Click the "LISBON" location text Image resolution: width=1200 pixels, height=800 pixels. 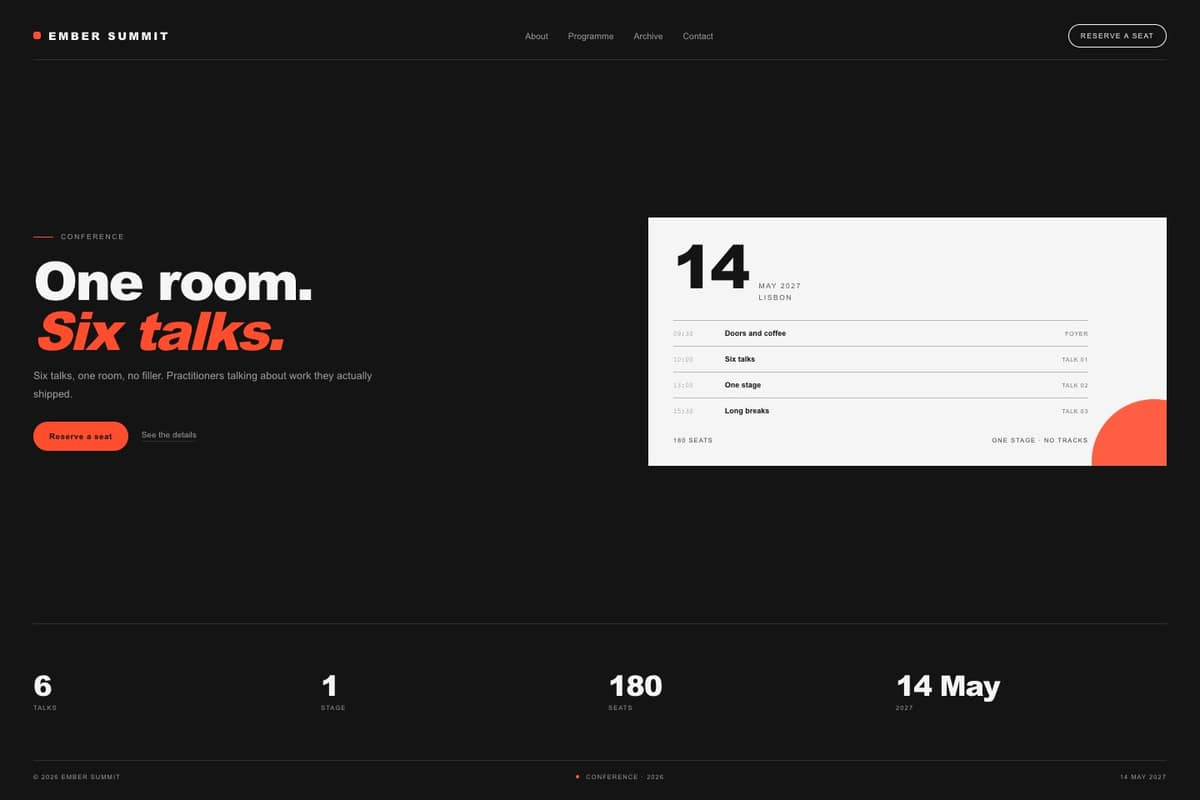click(x=775, y=298)
